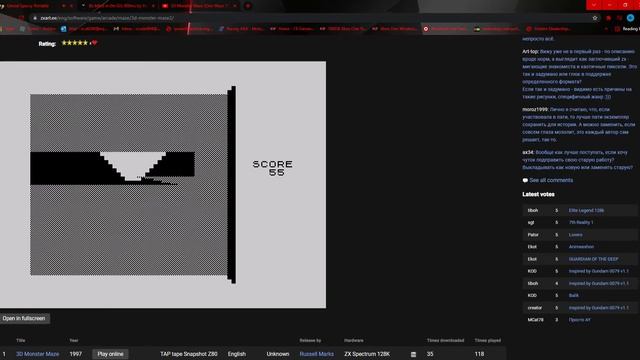Screen dimensions: 640x360
Task: Click the 1997 year cell
Action: pyautogui.click(x=76, y=354)
